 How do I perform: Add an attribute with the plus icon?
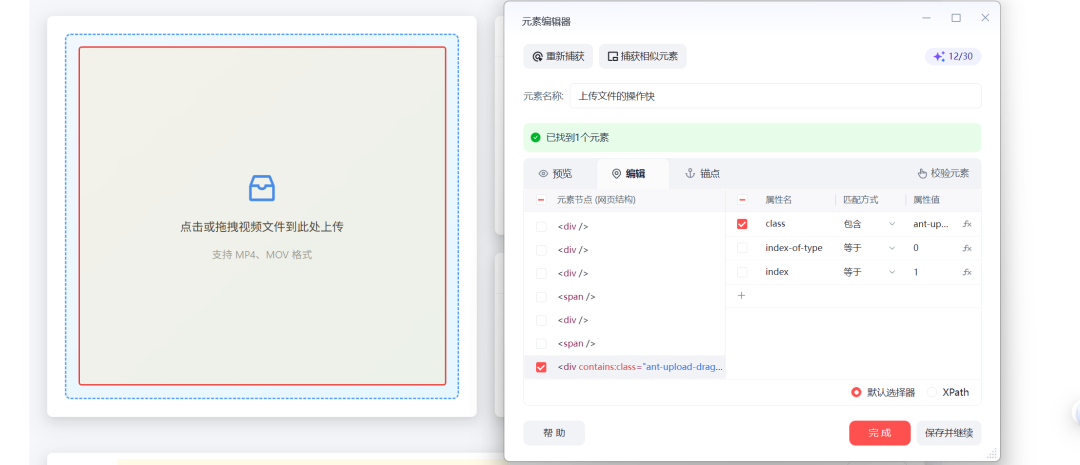click(x=742, y=296)
